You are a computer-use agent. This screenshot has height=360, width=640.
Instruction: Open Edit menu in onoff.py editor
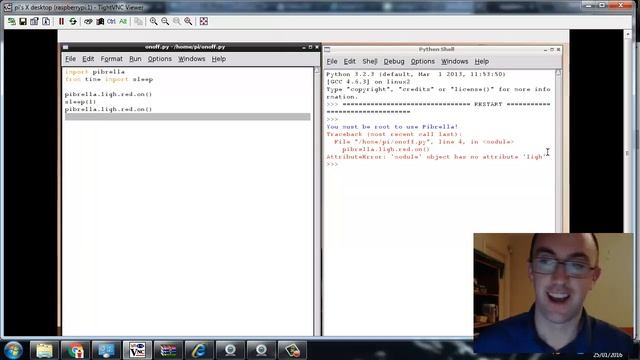(88, 59)
